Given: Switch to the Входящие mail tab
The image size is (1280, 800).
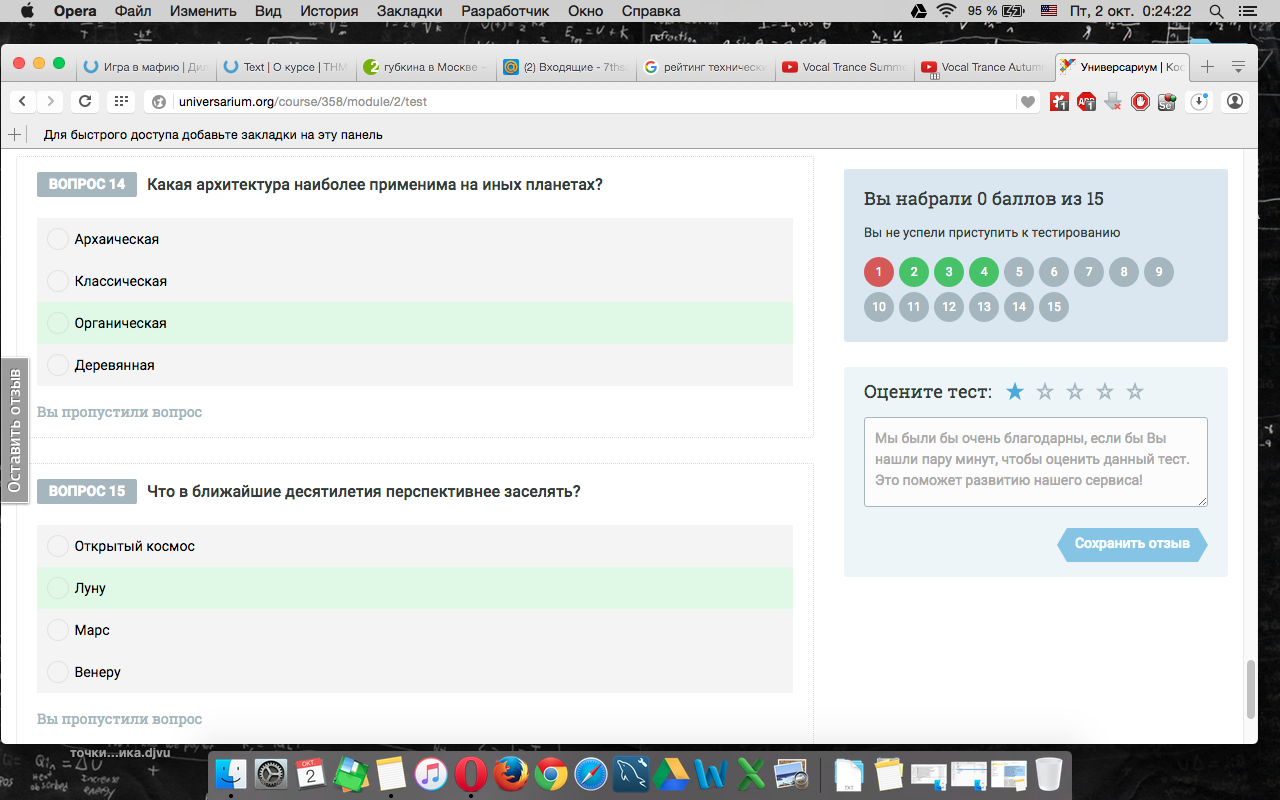Looking at the screenshot, I should 564,67.
